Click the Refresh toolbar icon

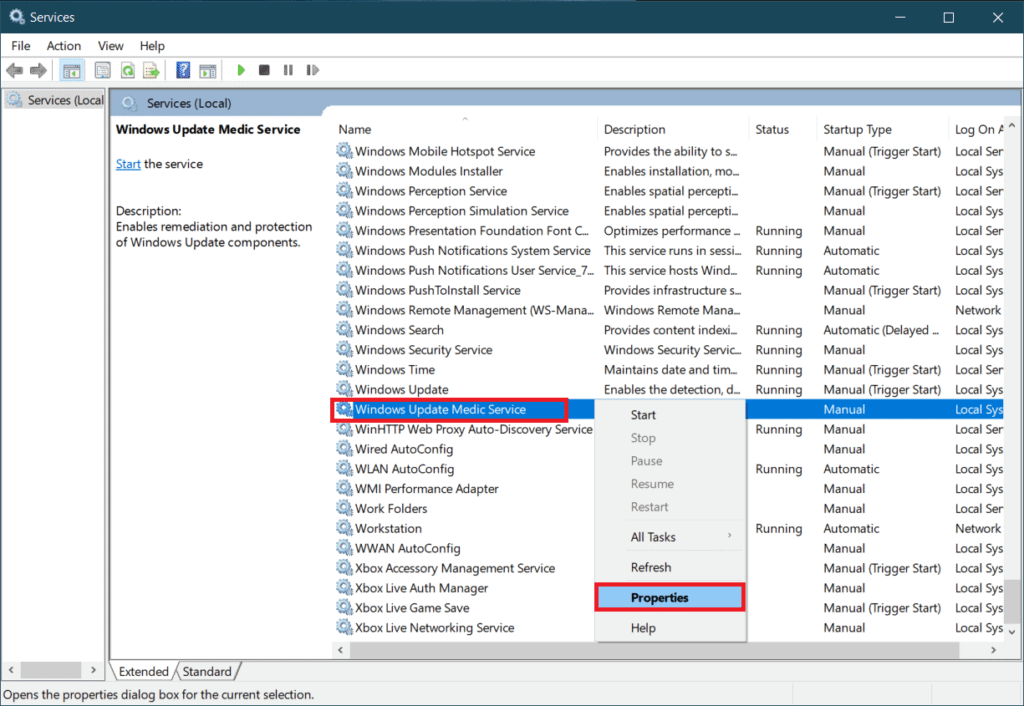(129, 69)
